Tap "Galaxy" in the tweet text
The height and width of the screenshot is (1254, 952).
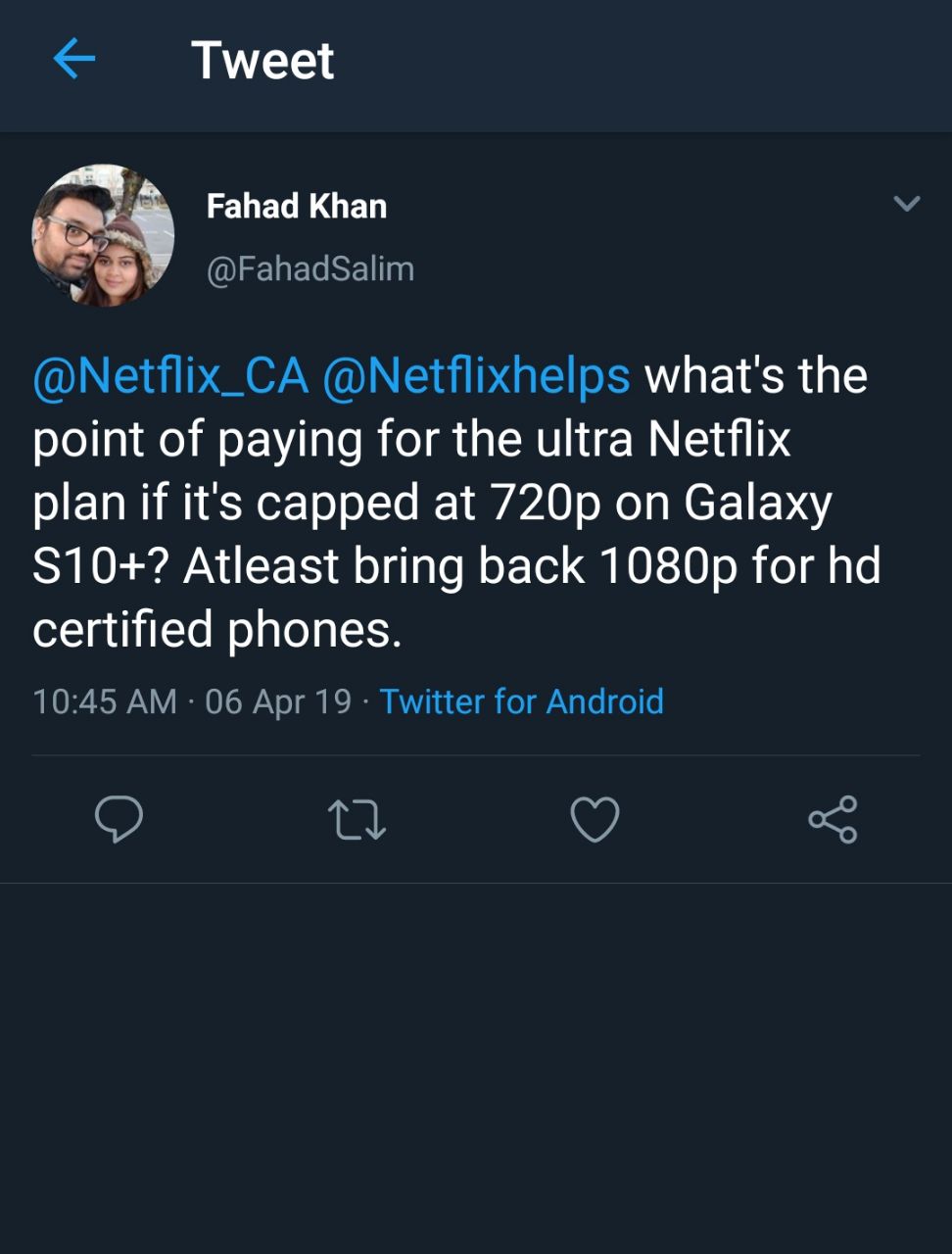click(758, 504)
